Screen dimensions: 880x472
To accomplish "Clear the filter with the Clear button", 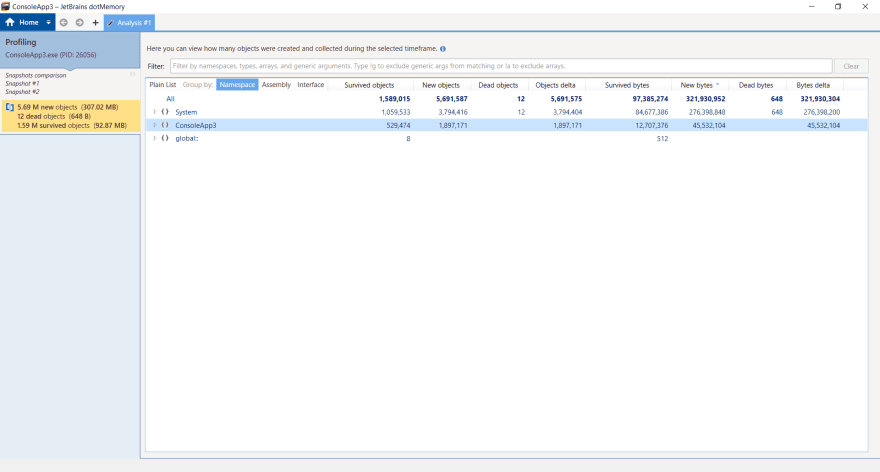I will (851, 66).
